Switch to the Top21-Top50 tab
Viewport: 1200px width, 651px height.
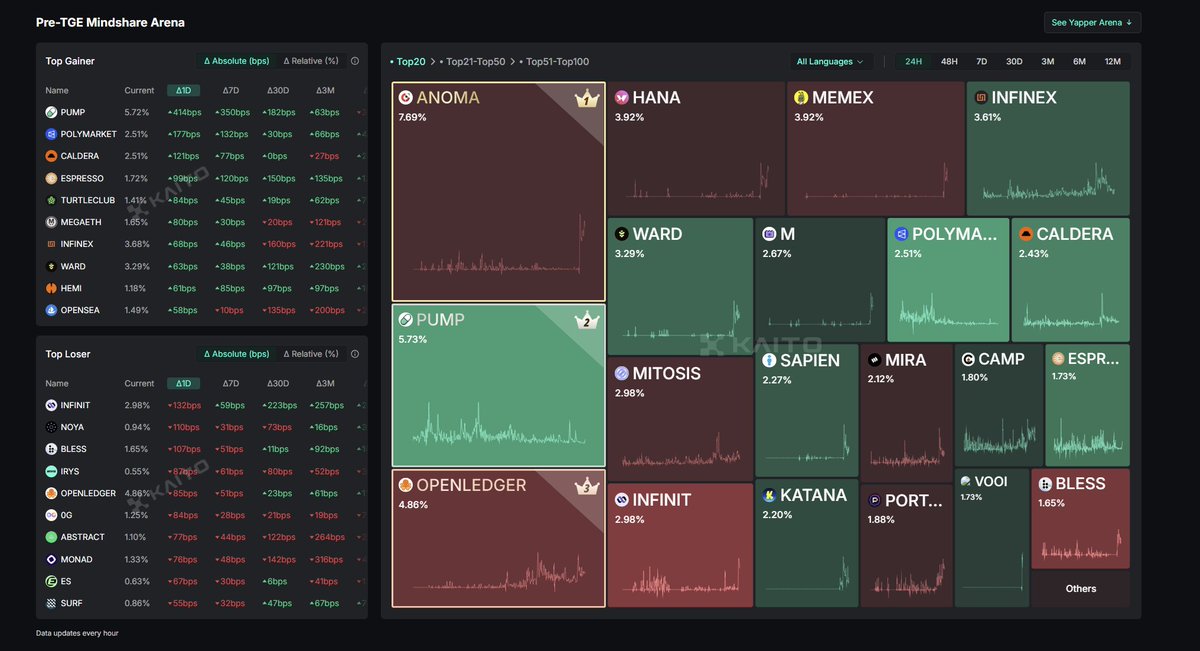[x=474, y=62]
